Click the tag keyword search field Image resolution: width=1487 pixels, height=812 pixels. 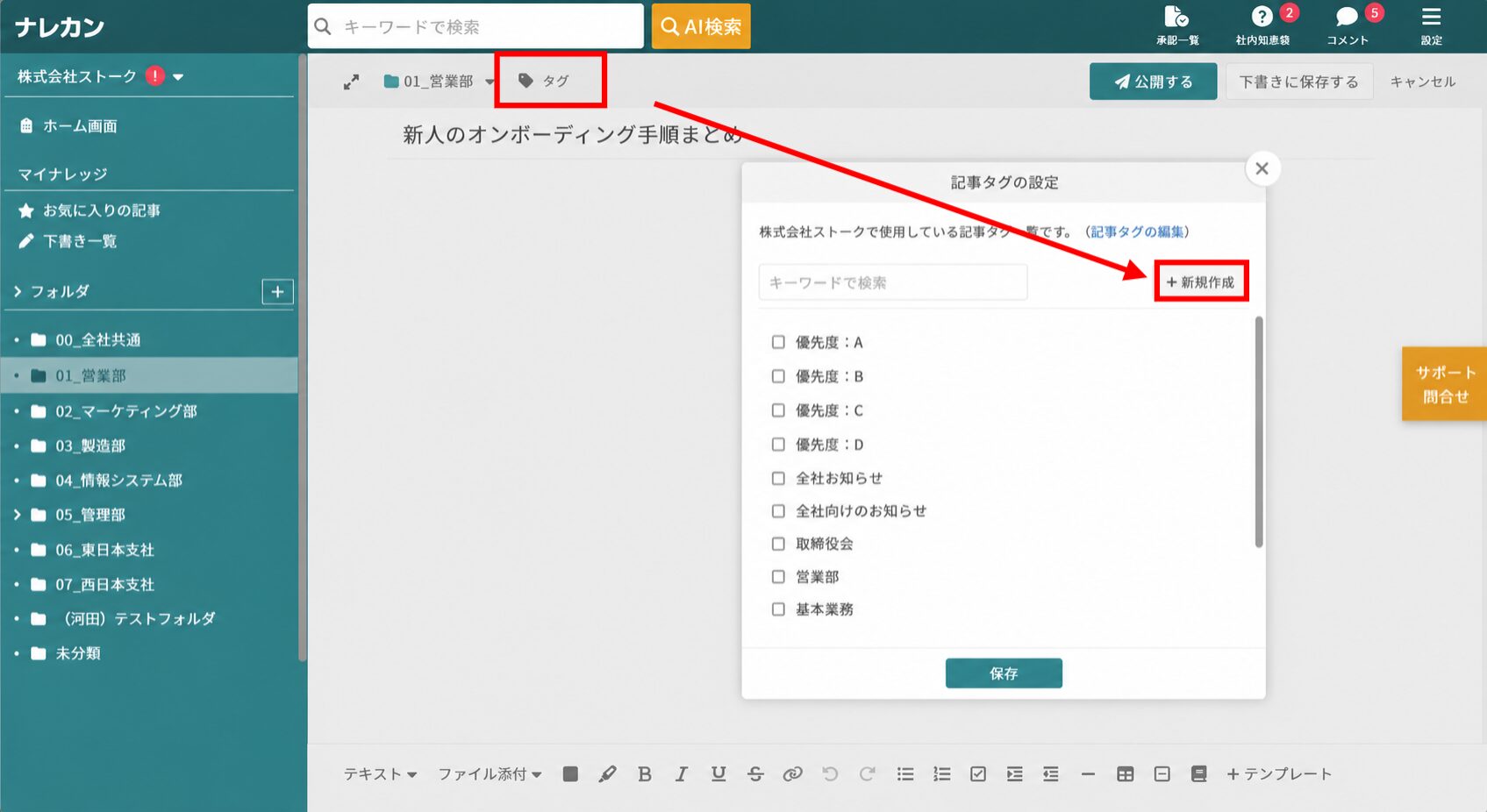pyautogui.click(x=893, y=282)
